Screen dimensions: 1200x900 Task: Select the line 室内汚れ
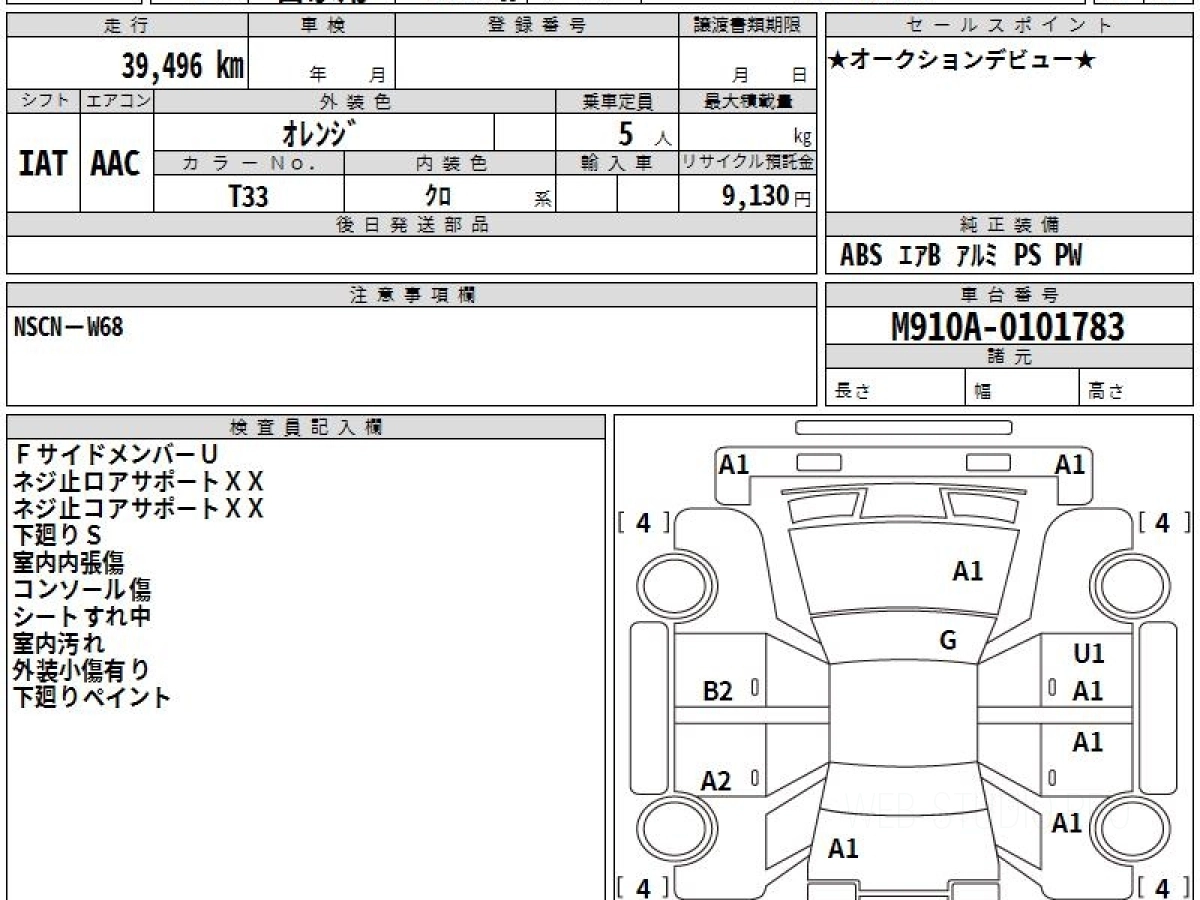[59, 644]
